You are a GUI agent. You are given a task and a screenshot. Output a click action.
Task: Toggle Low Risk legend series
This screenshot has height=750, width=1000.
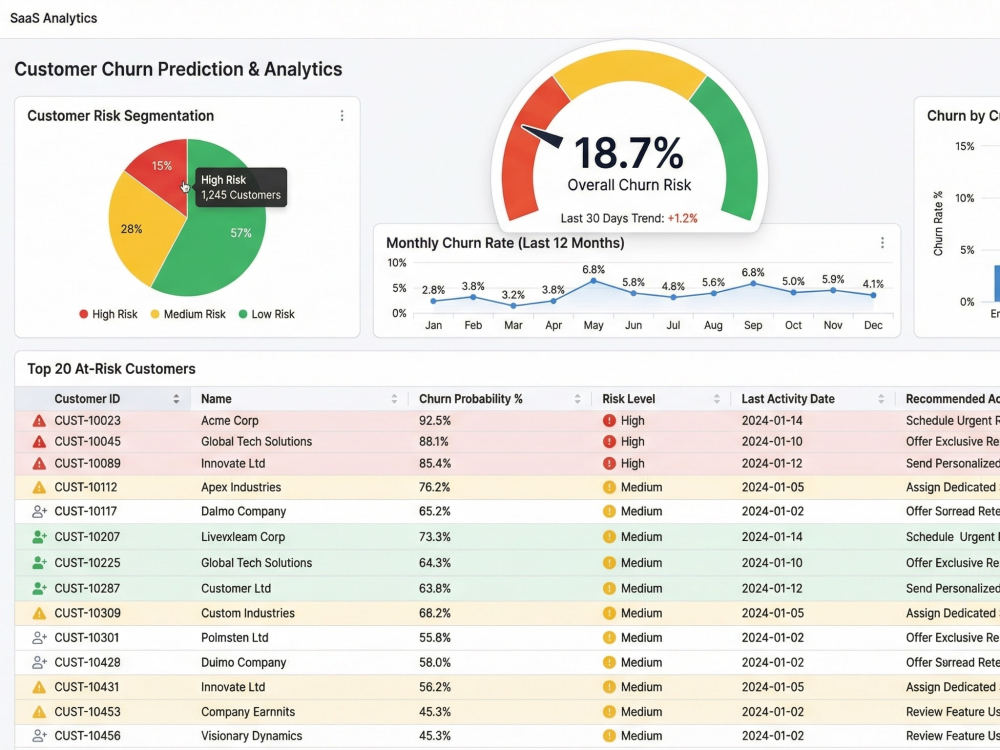[266, 314]
